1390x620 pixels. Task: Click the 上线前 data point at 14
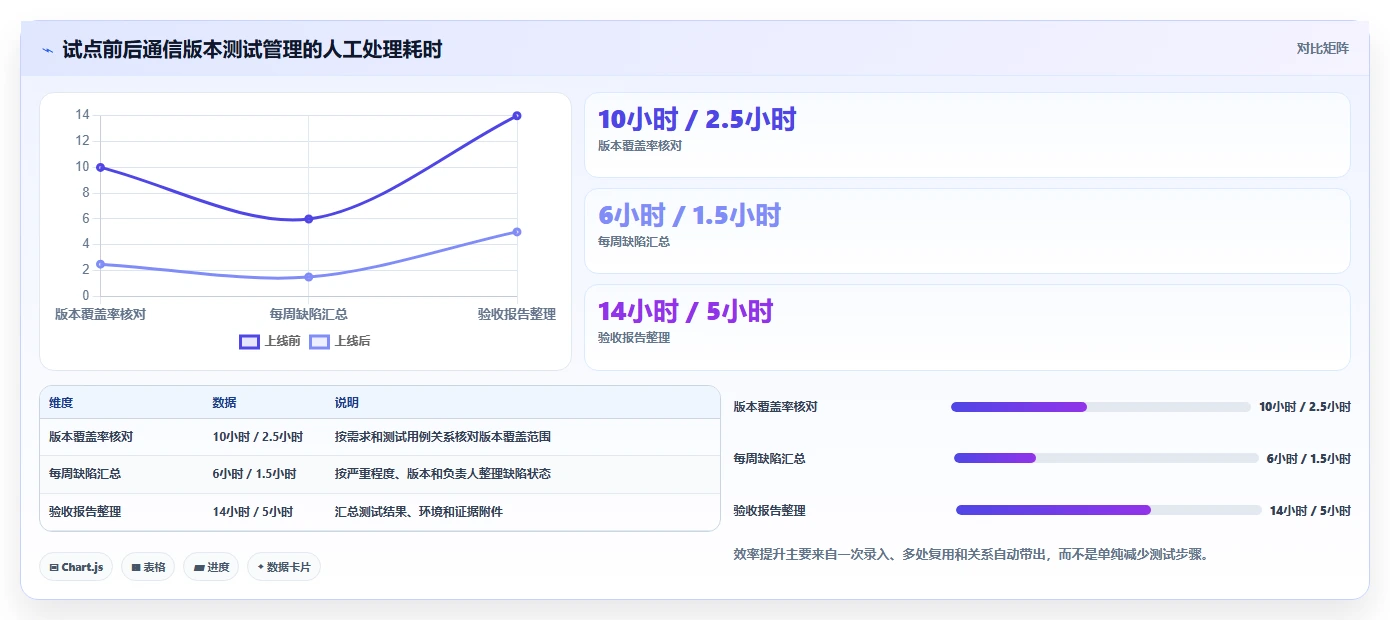(517, 115)
